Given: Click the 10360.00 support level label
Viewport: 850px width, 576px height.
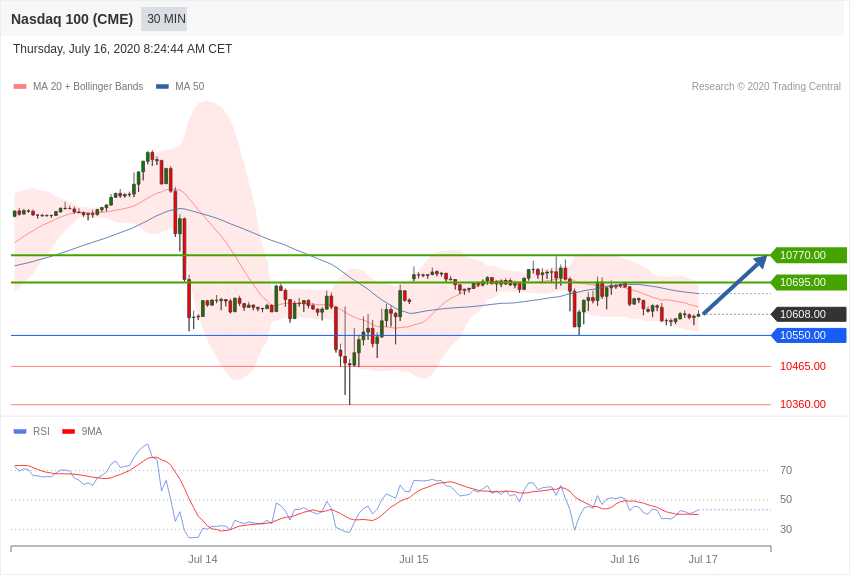Looking at the screenshot, I should (x=803, y=404).
